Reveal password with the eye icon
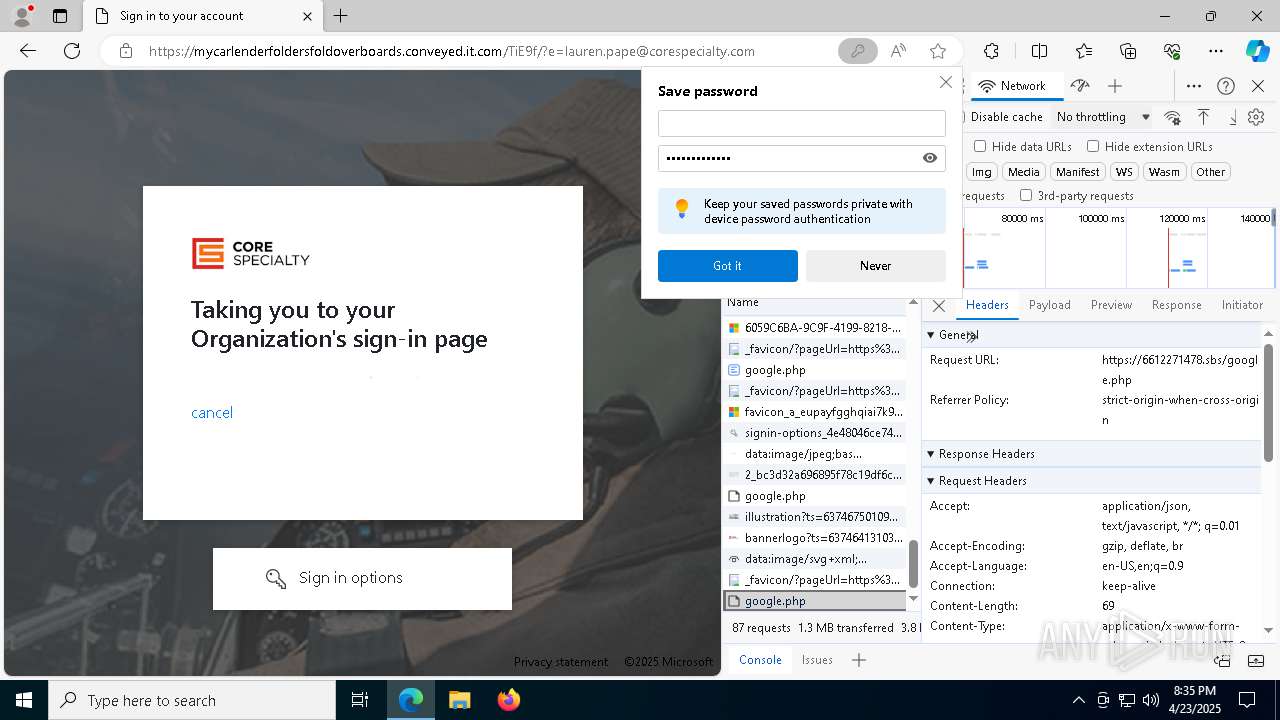This screenshot has width=1280, height=720. pyautogui.click(x=930, y=158)
